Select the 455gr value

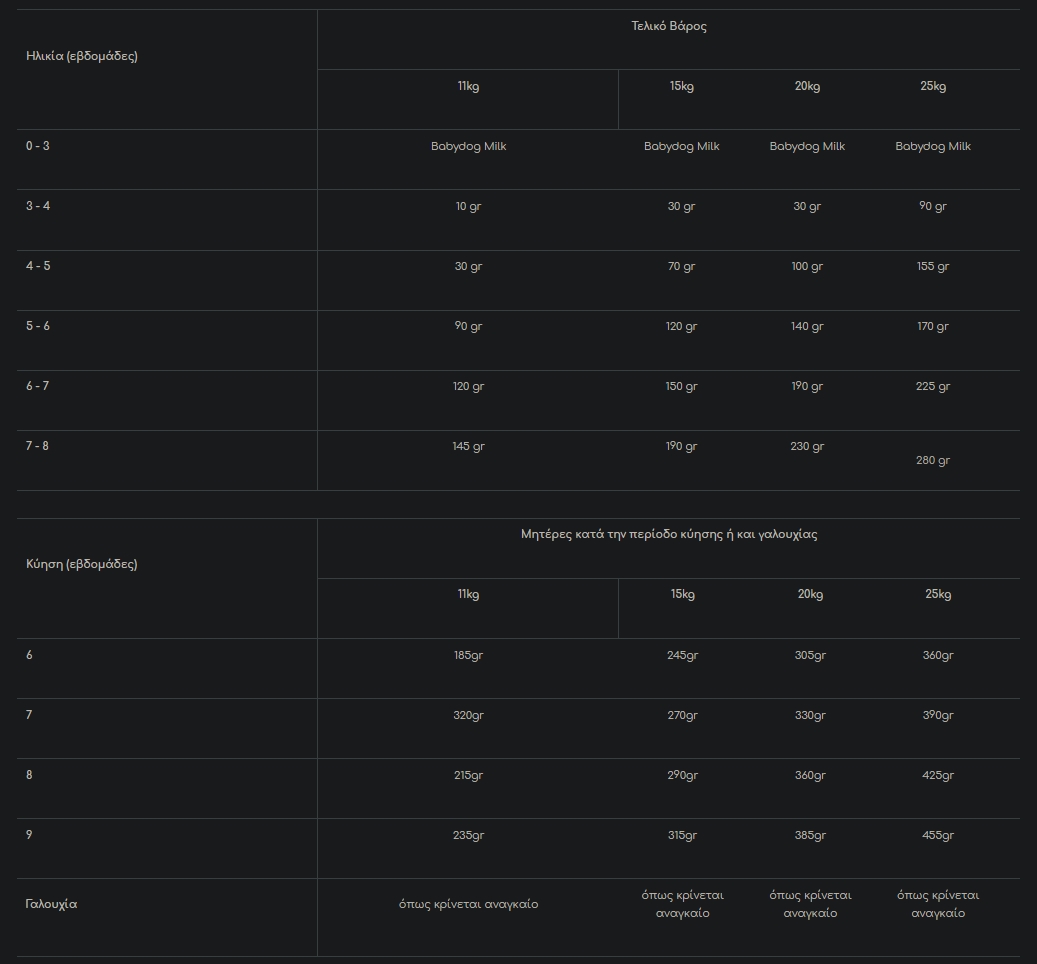(938, 835)
